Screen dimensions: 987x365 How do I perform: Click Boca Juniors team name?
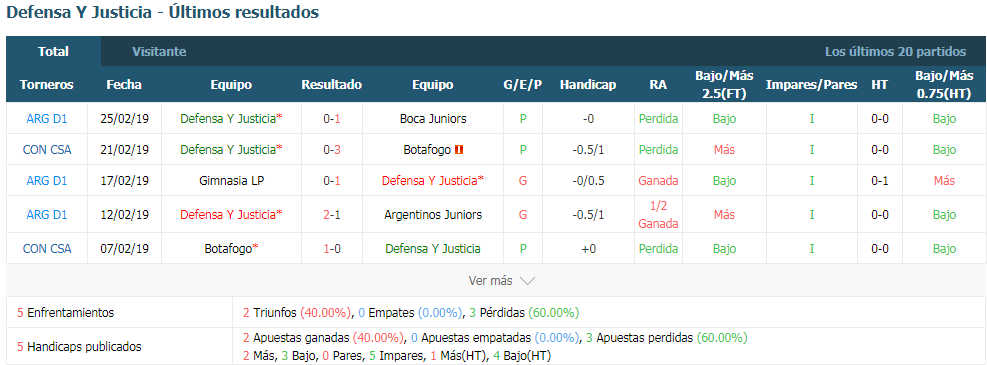(x=433, y=118)
